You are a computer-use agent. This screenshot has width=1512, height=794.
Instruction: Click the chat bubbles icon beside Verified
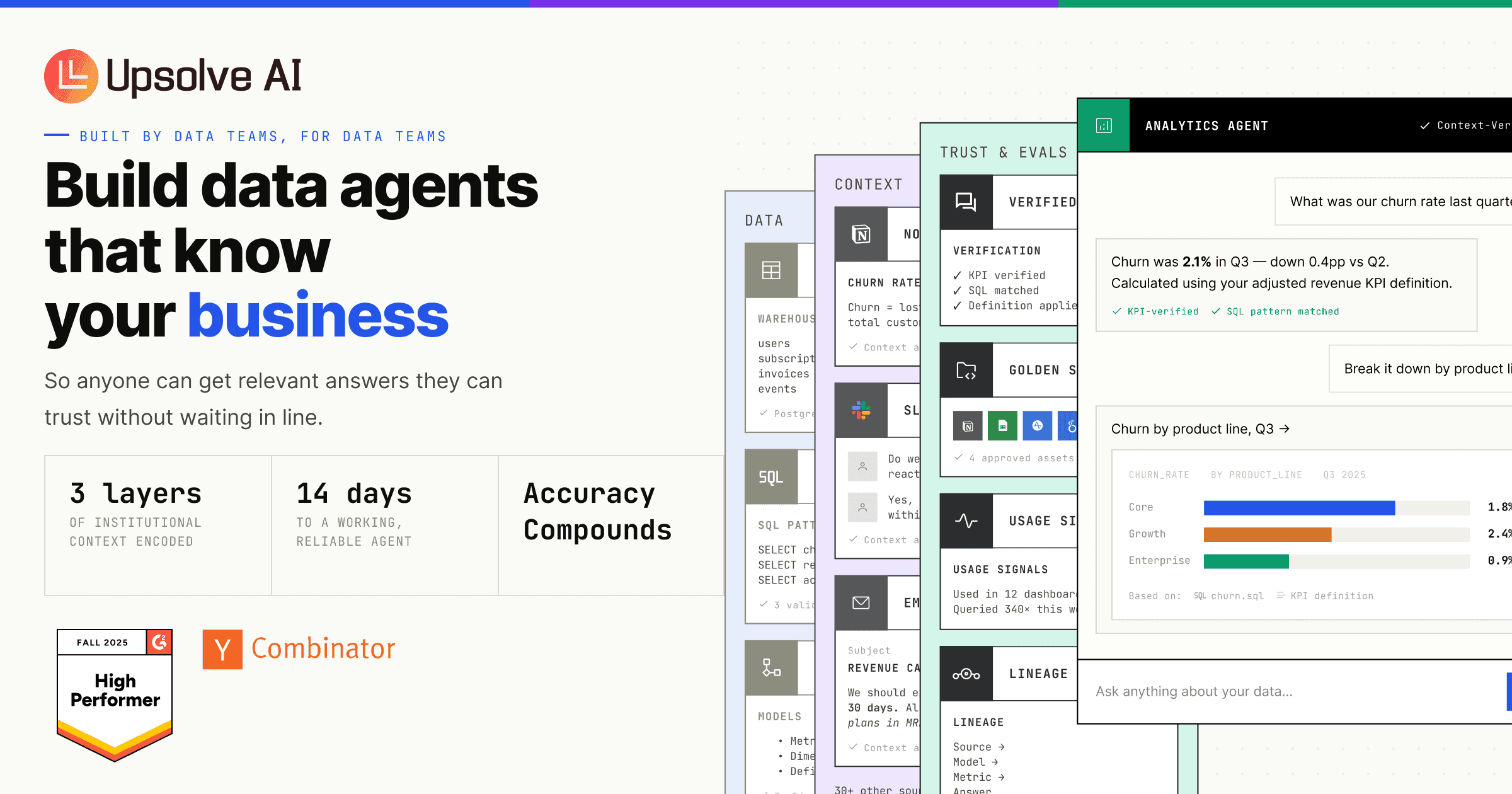(966, 202)
